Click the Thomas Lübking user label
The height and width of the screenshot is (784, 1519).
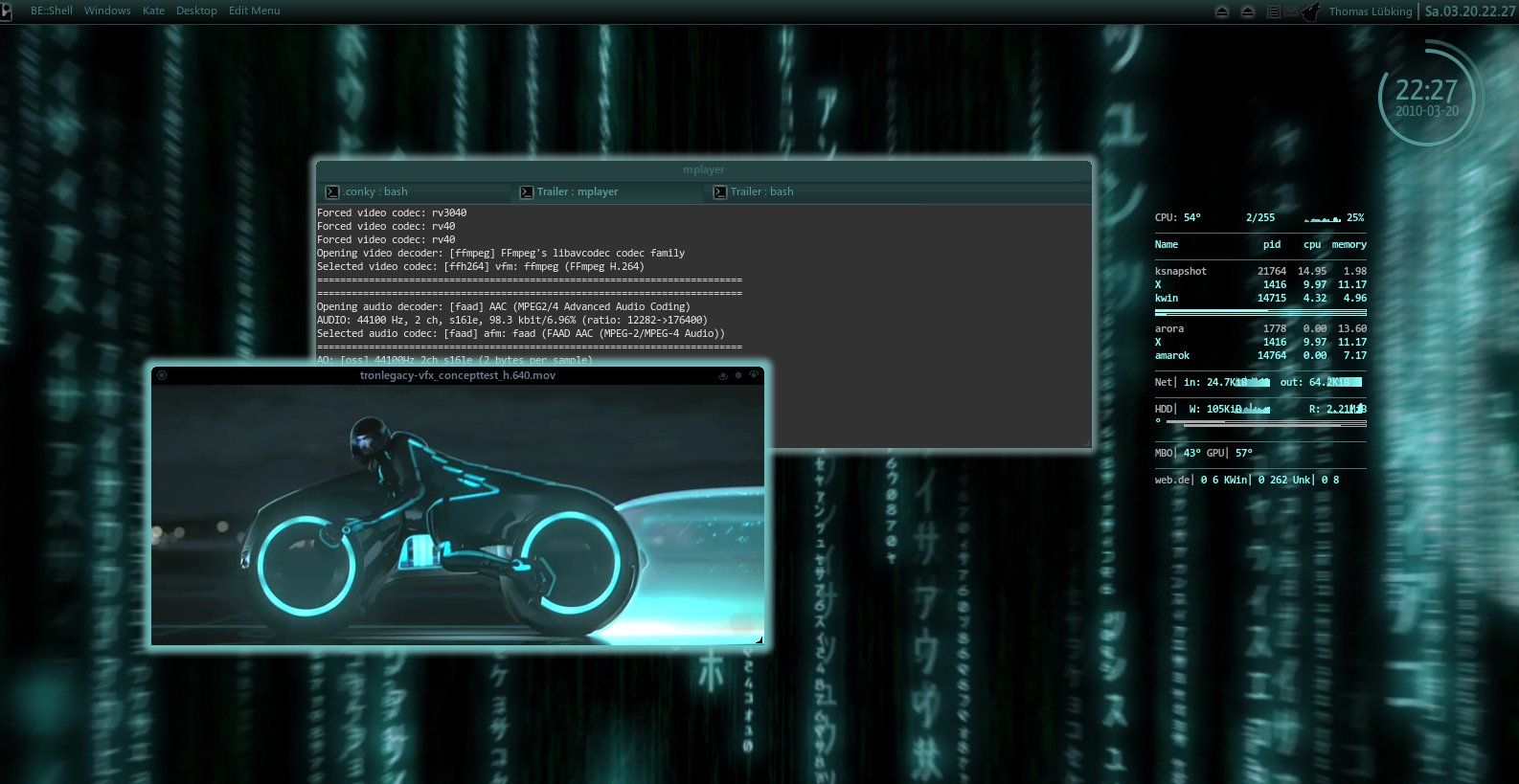click(x=1371, y=11)
